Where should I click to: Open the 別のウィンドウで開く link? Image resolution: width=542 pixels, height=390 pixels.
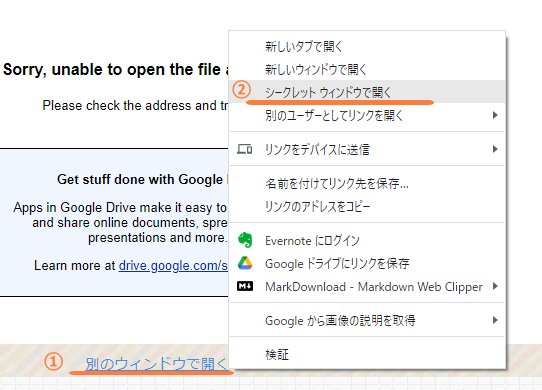156,364
